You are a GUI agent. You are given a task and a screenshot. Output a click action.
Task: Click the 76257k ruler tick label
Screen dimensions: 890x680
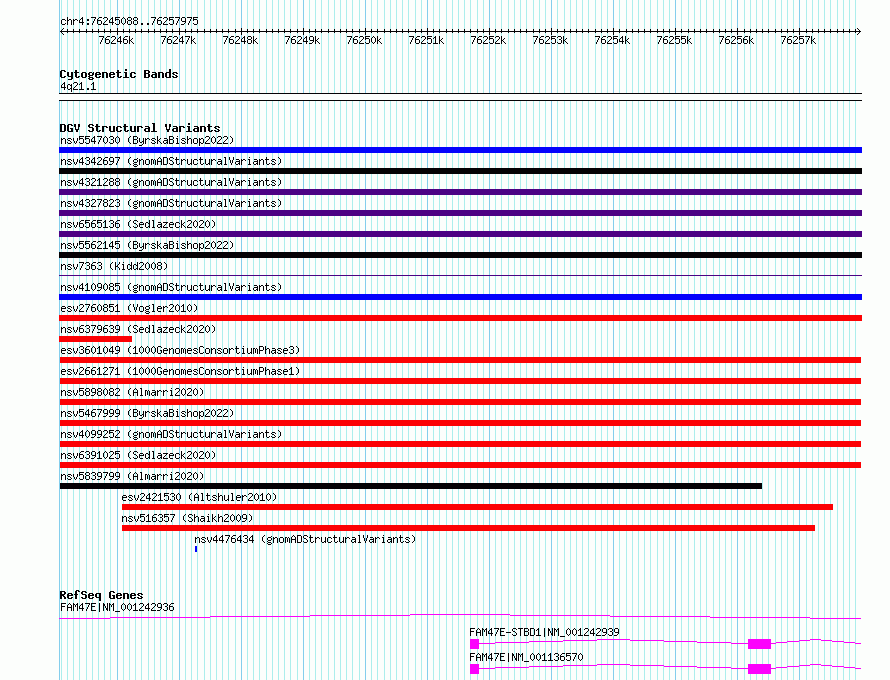[798, 40]
